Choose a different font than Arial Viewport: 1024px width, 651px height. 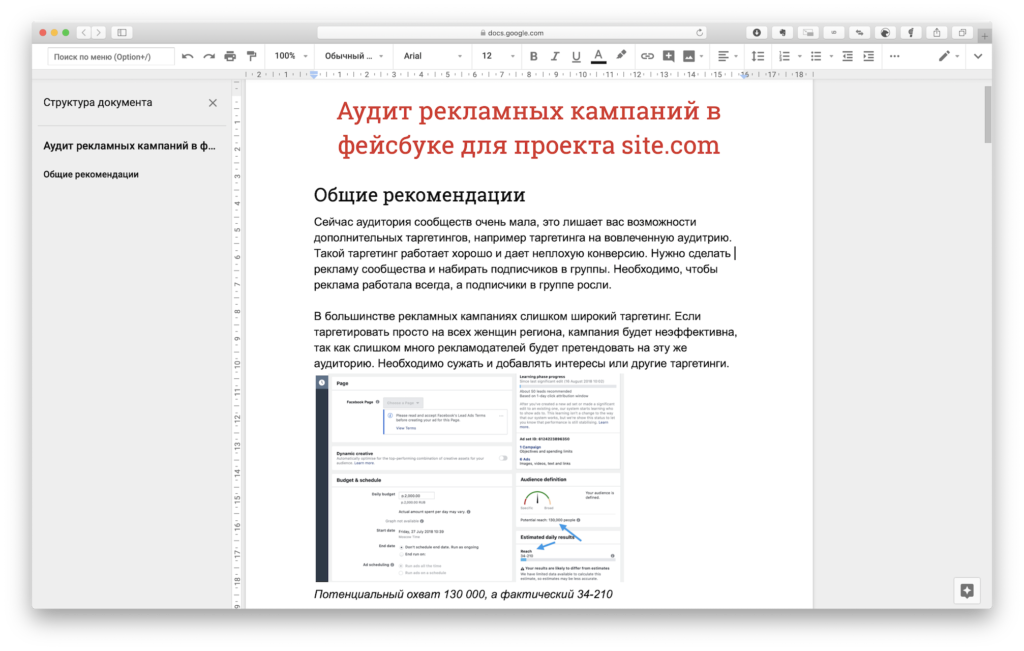[x=432, y=56]
